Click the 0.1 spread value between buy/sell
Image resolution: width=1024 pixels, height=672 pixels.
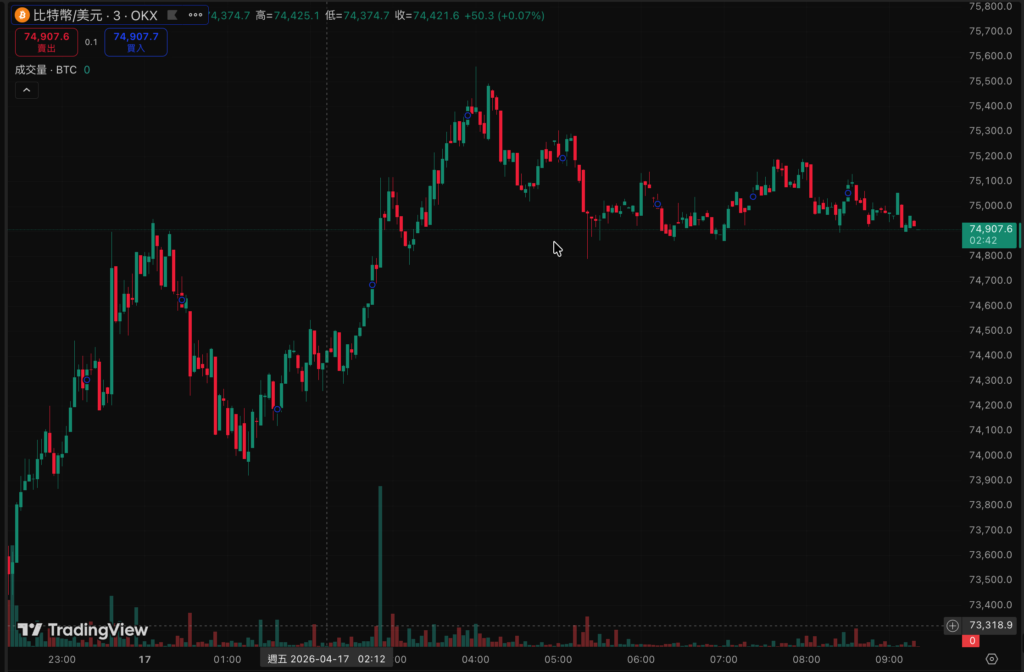pyautogui.click(x=91, y=42)
